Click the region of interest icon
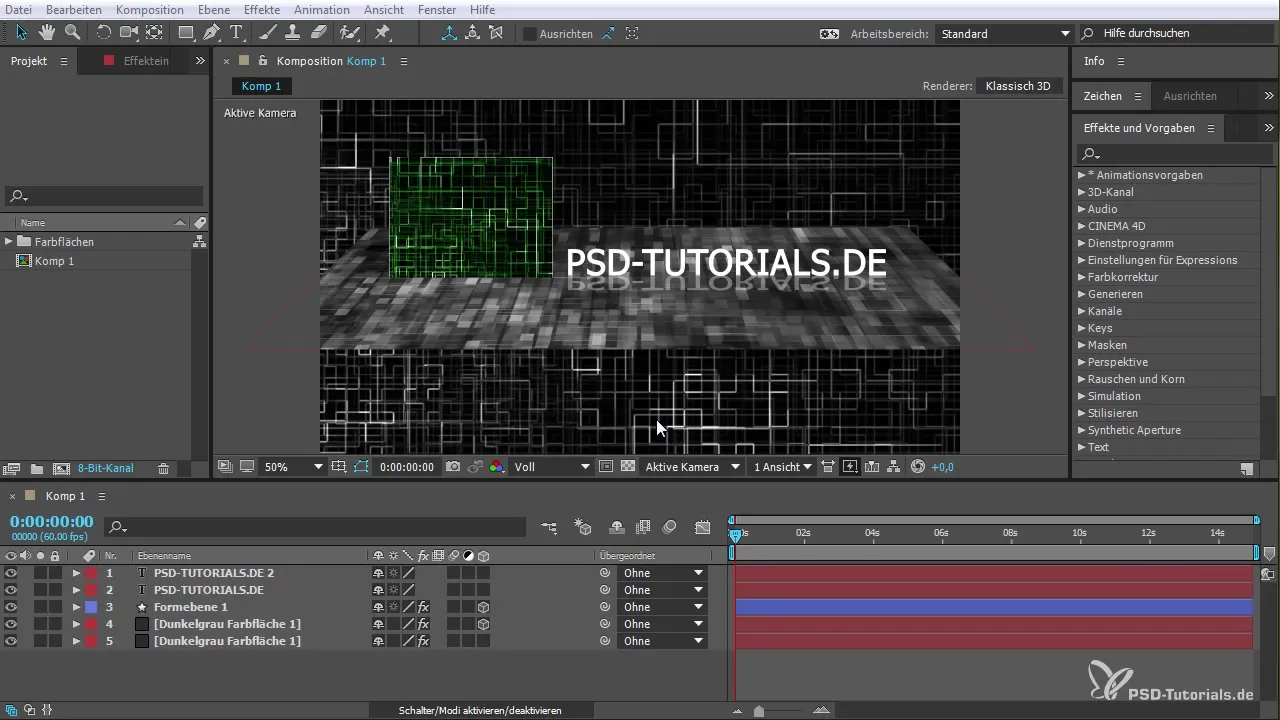Image resolution: width=1280 pixels, height=720 pixels. (x=605, y=467)
